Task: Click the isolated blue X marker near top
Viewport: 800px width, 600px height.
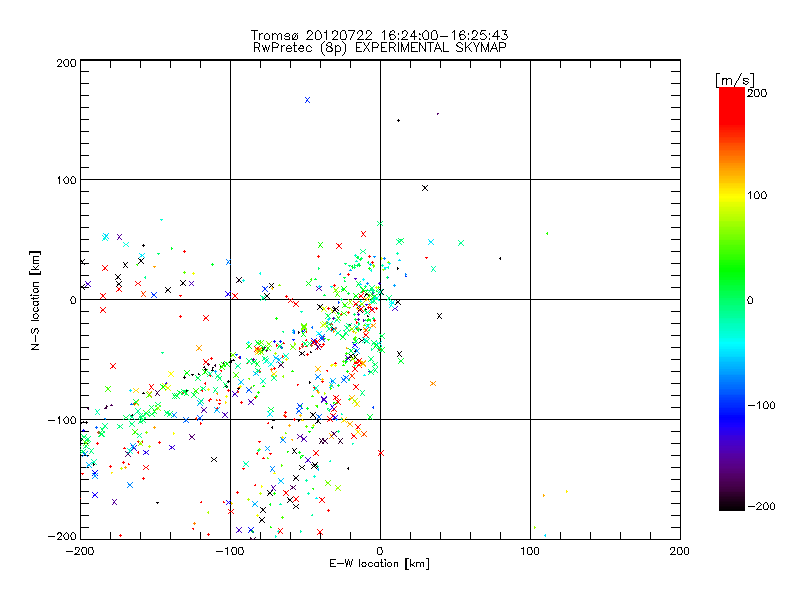Action: (307, 100)
